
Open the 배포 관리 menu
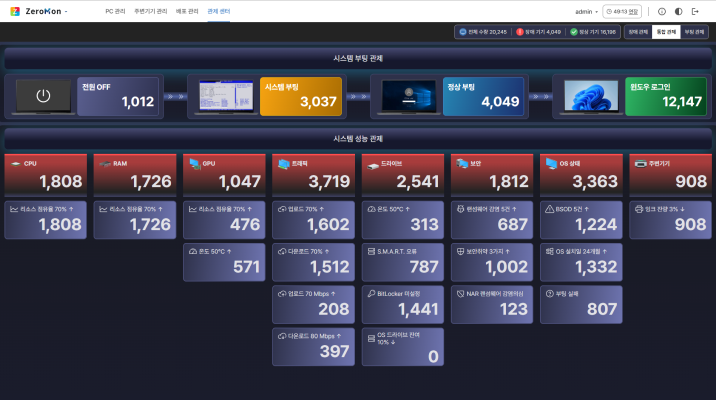187,11
